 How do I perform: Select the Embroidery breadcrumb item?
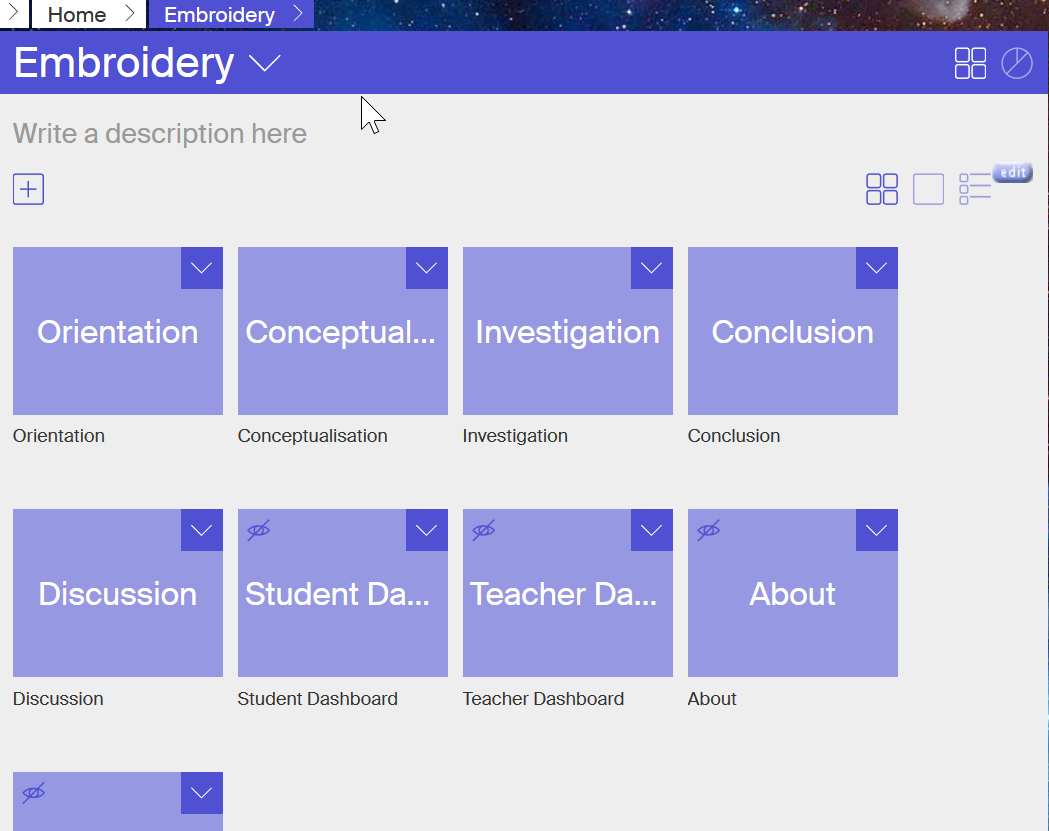[x=219, y=14]
